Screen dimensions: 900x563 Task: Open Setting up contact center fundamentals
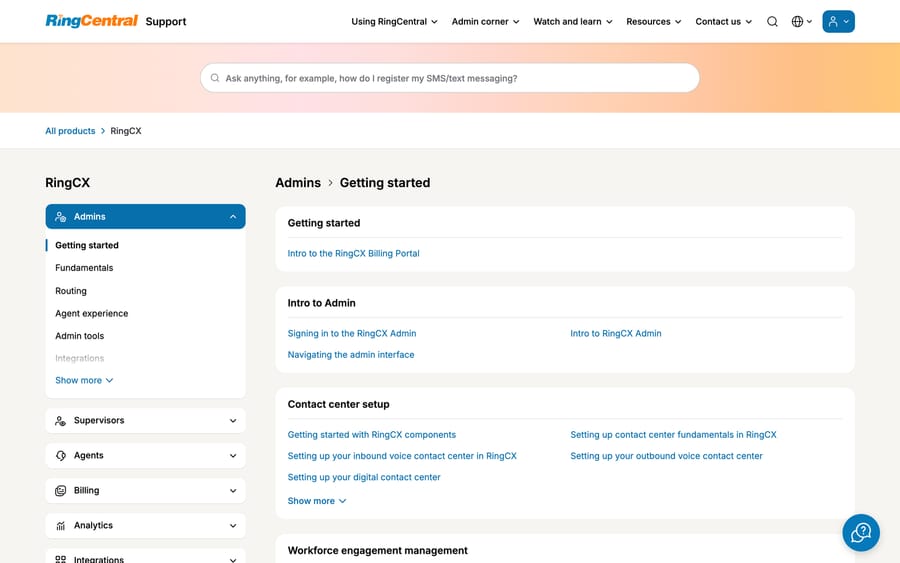click(x=673, y=435)
